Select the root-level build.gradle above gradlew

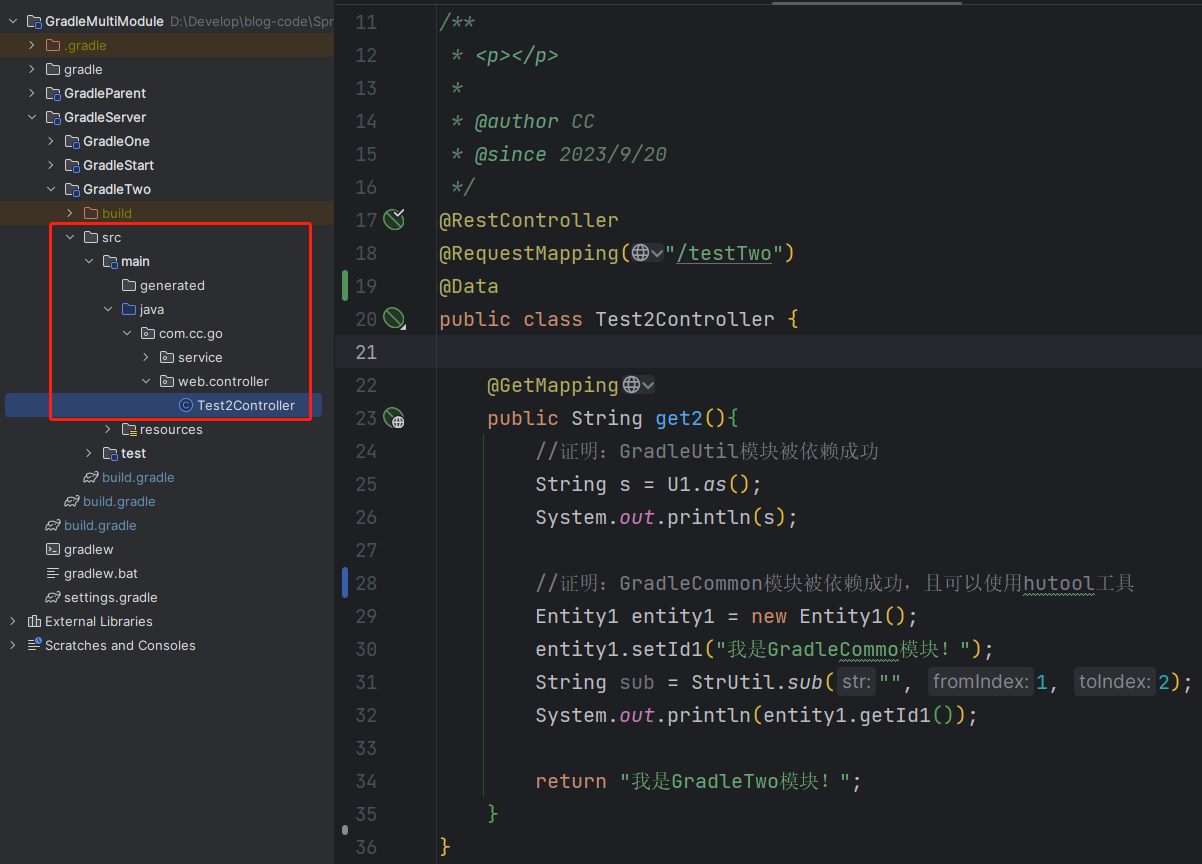pyautogui.click(x=100, y=525)
